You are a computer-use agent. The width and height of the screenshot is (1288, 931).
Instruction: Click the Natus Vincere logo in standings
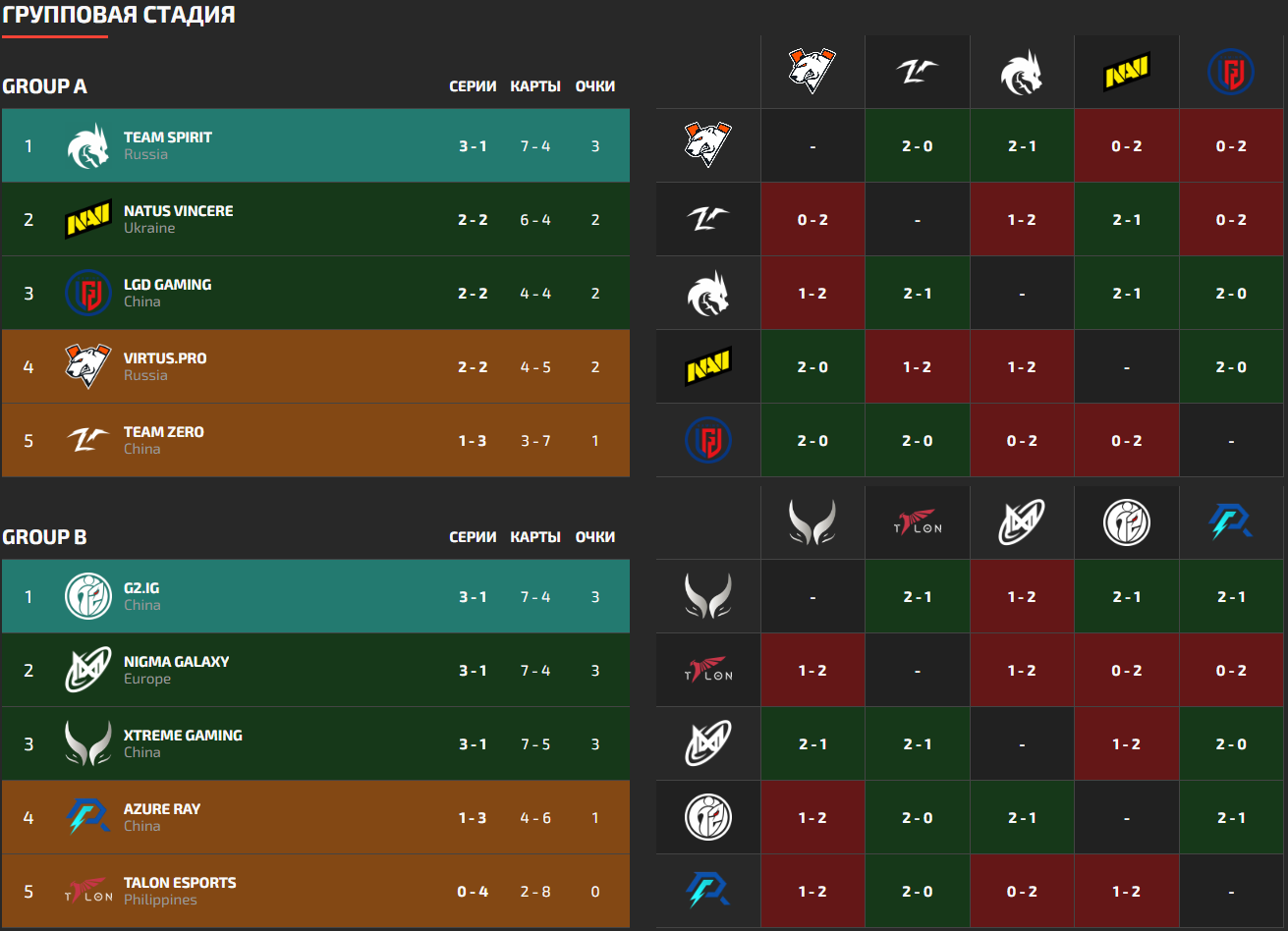[88, 220]
